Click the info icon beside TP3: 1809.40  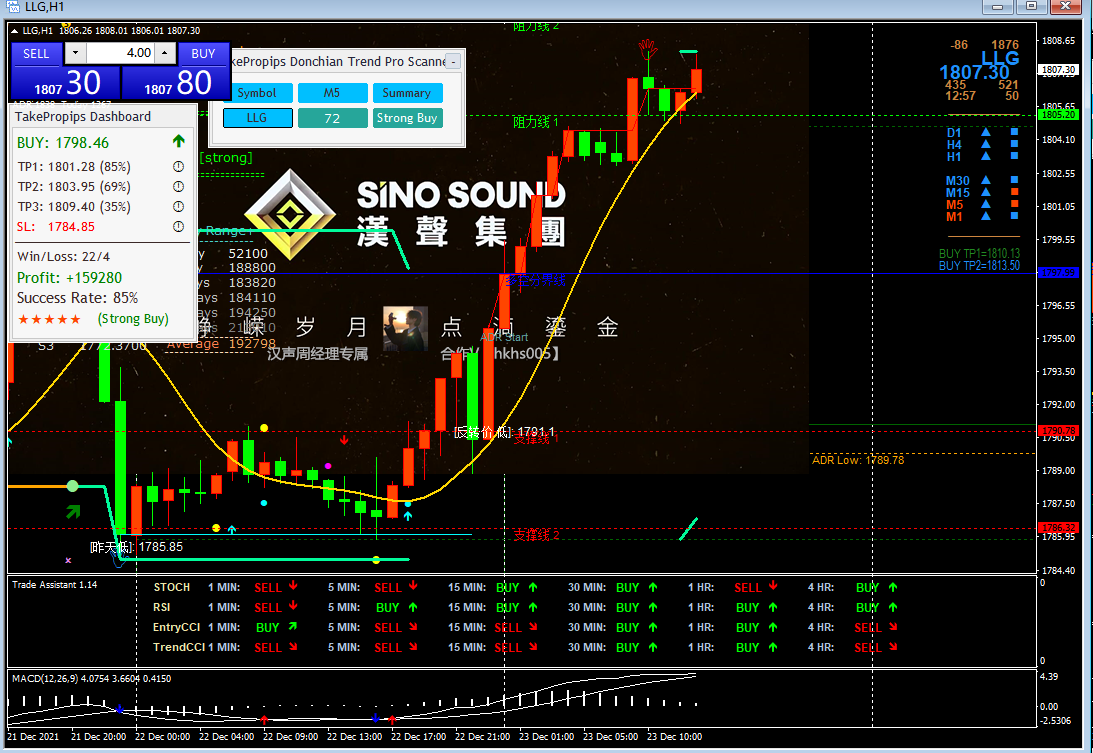tap(178, 207)
